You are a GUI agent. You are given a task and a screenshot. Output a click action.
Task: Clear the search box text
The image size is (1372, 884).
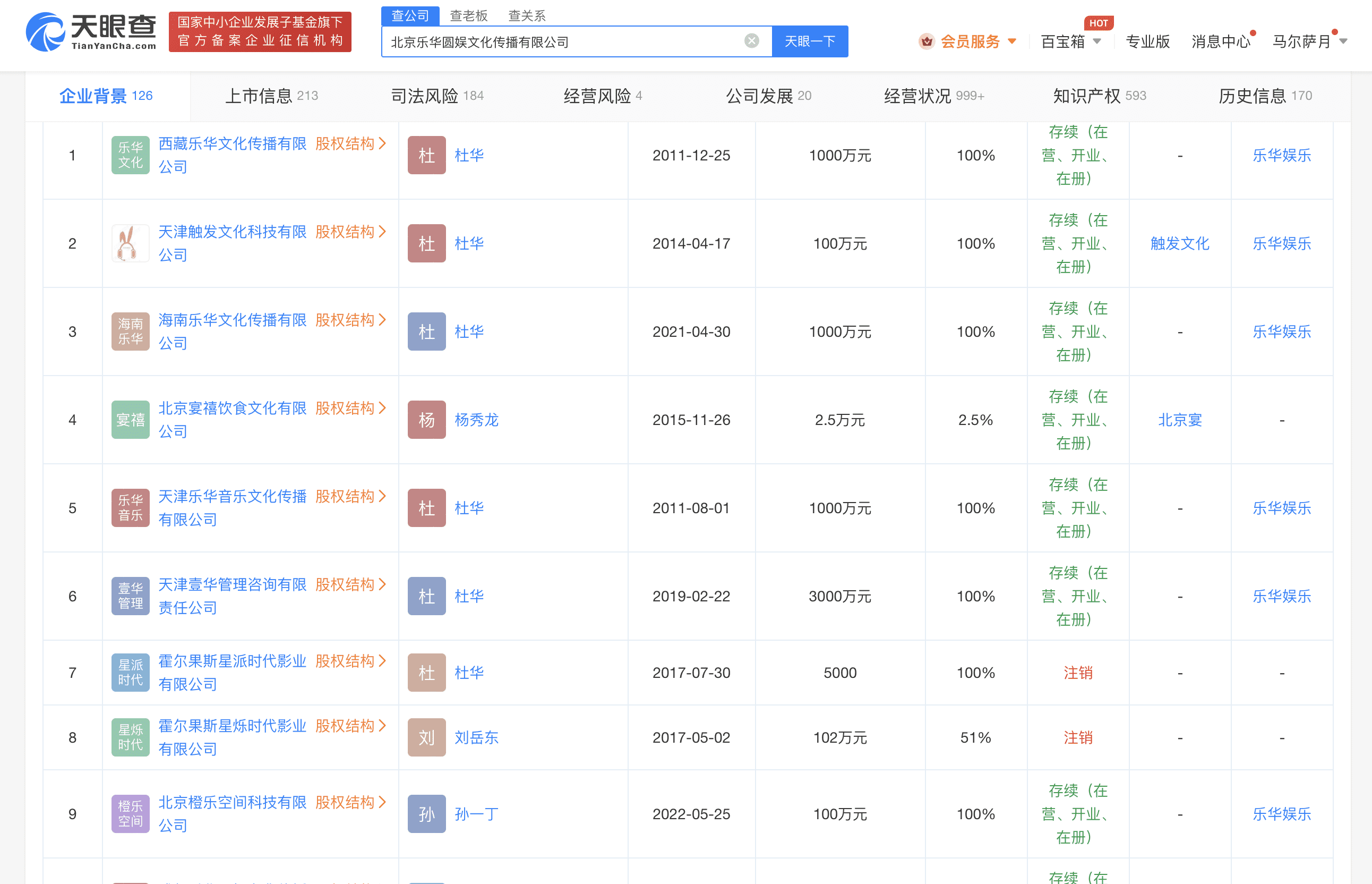[751, 41]
